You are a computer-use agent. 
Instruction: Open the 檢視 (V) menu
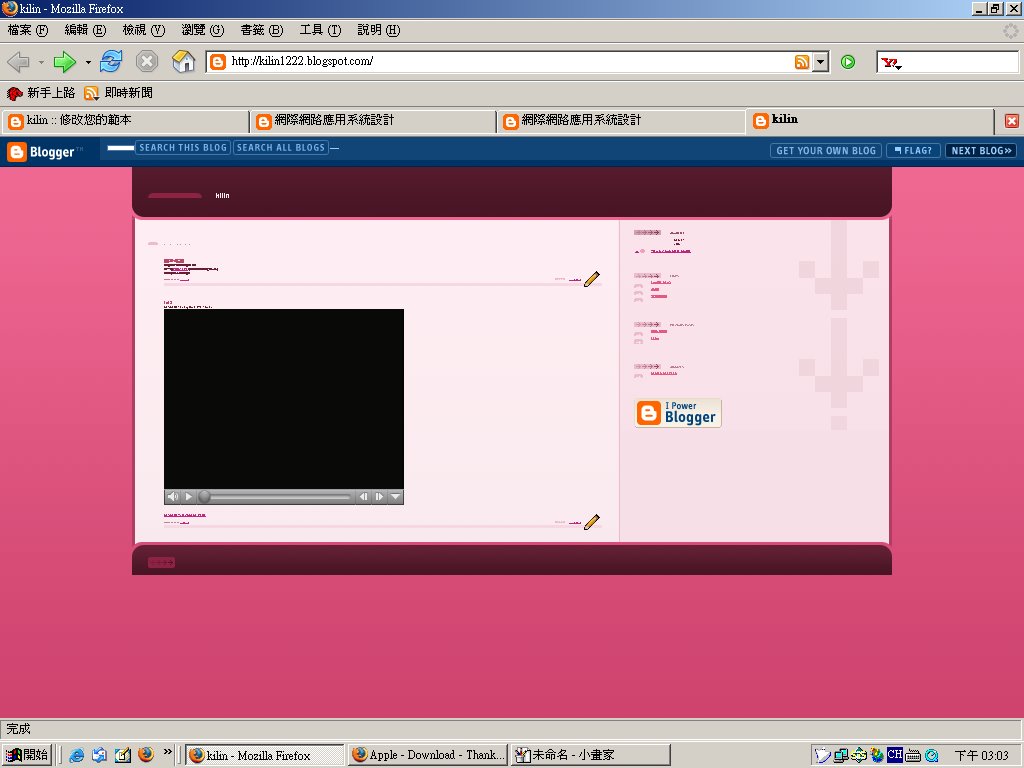(x=144, y=30)
